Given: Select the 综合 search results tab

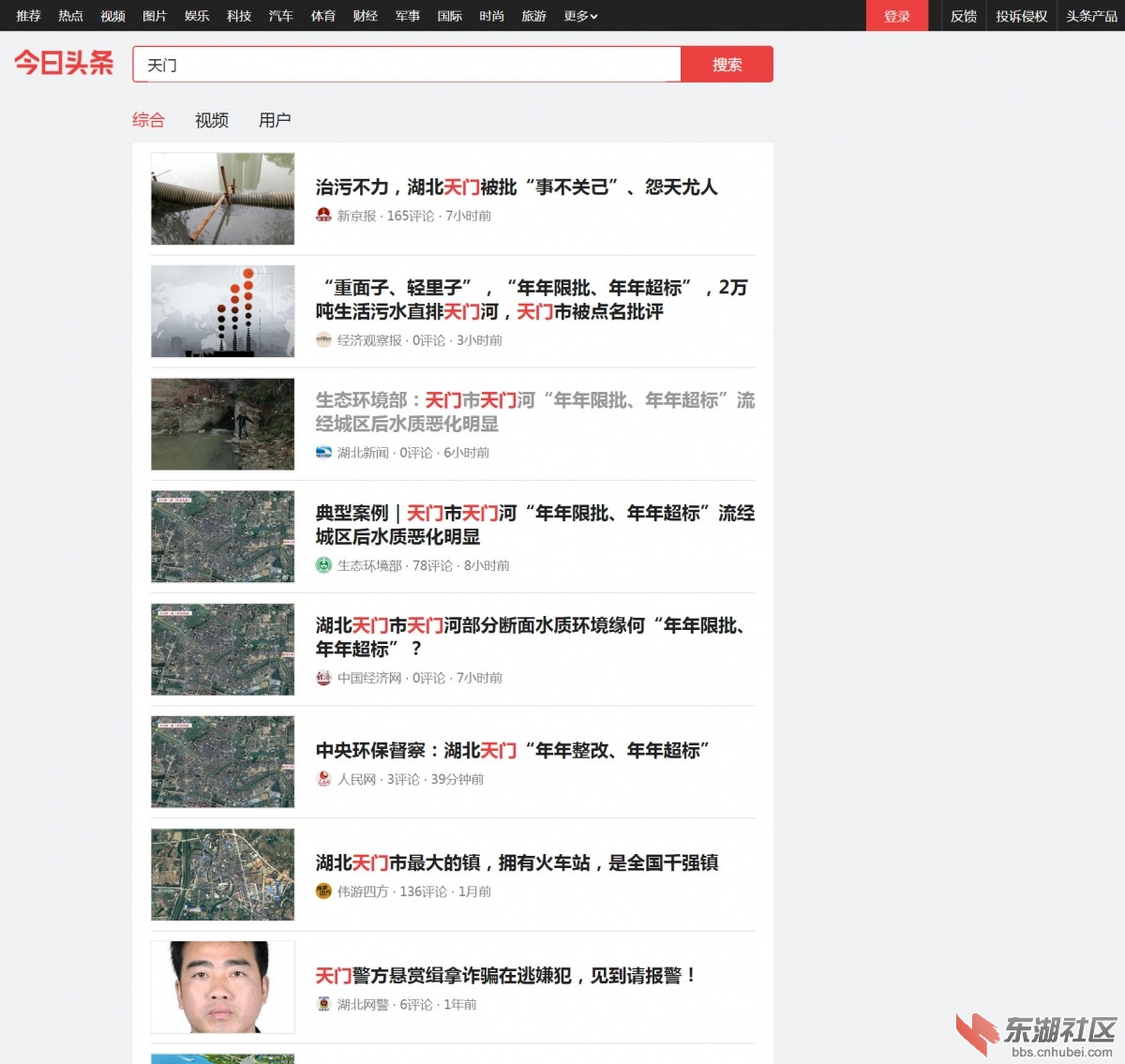Looking at the screenshot, I should [x=148, y=120].
